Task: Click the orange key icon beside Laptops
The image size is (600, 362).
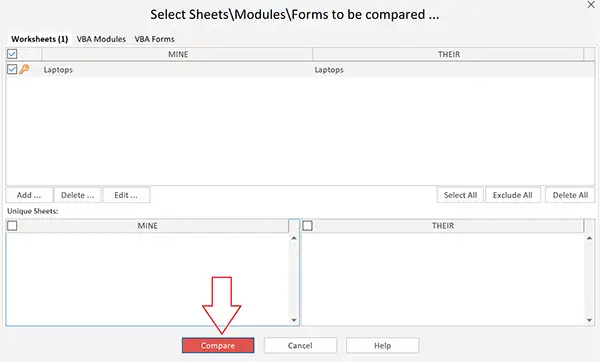Action: pyautogui.click(x=24, y=69)
